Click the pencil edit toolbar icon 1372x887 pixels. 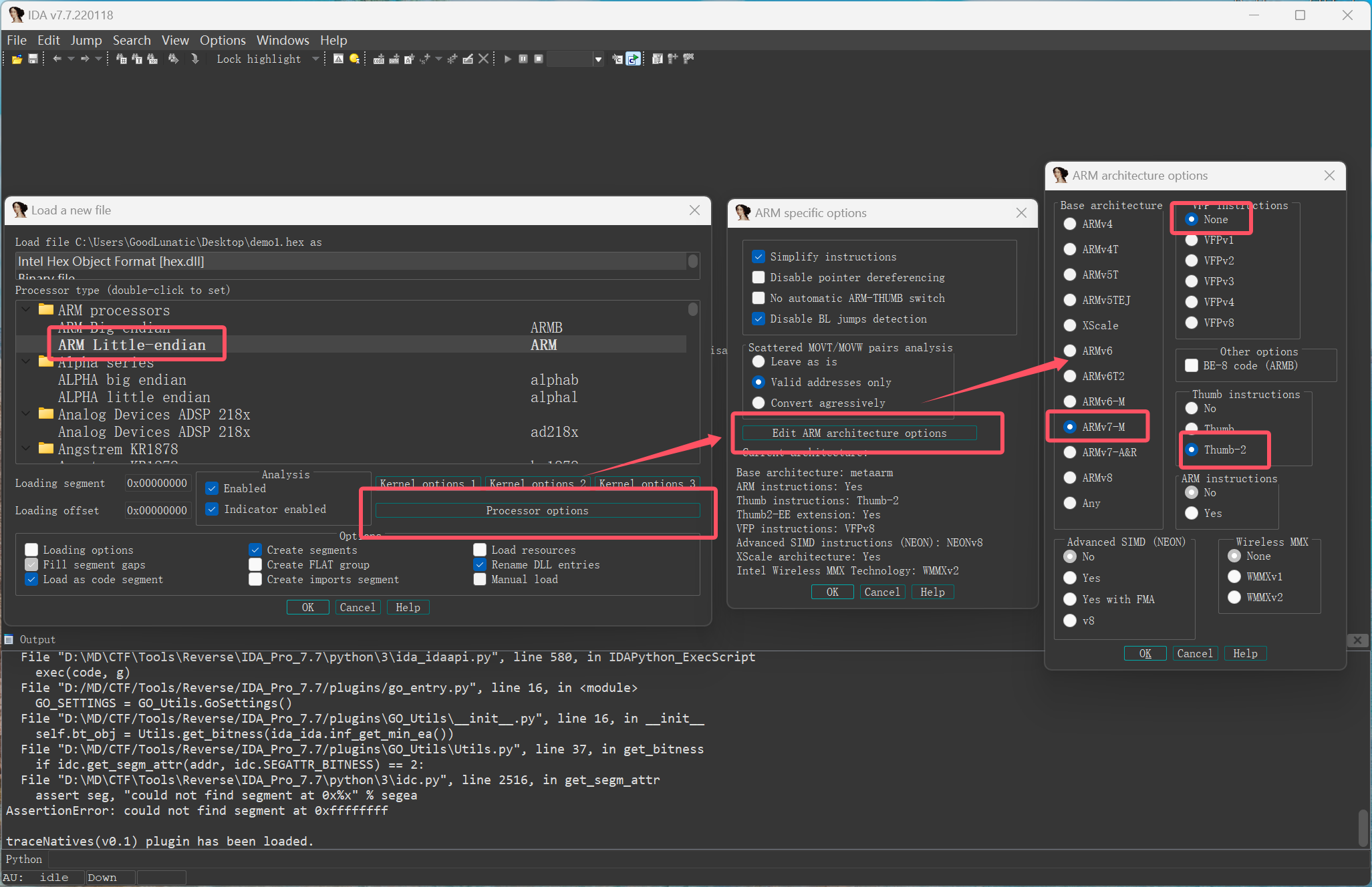coord(468,59)
